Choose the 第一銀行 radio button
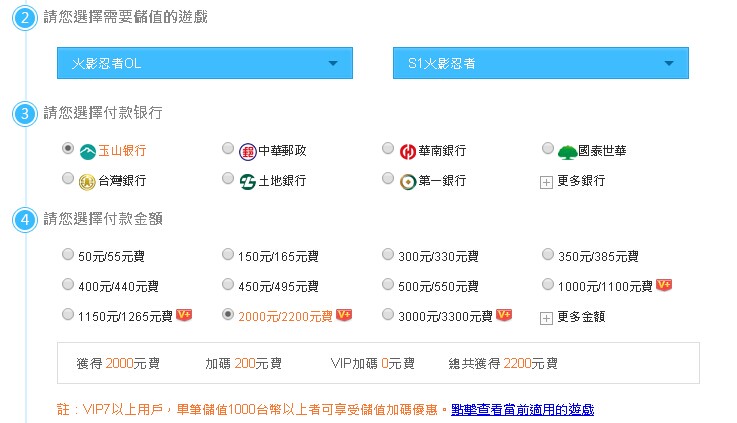Image resolution: width=737 pixels, height=423 pixels. (x=388, y=178)
